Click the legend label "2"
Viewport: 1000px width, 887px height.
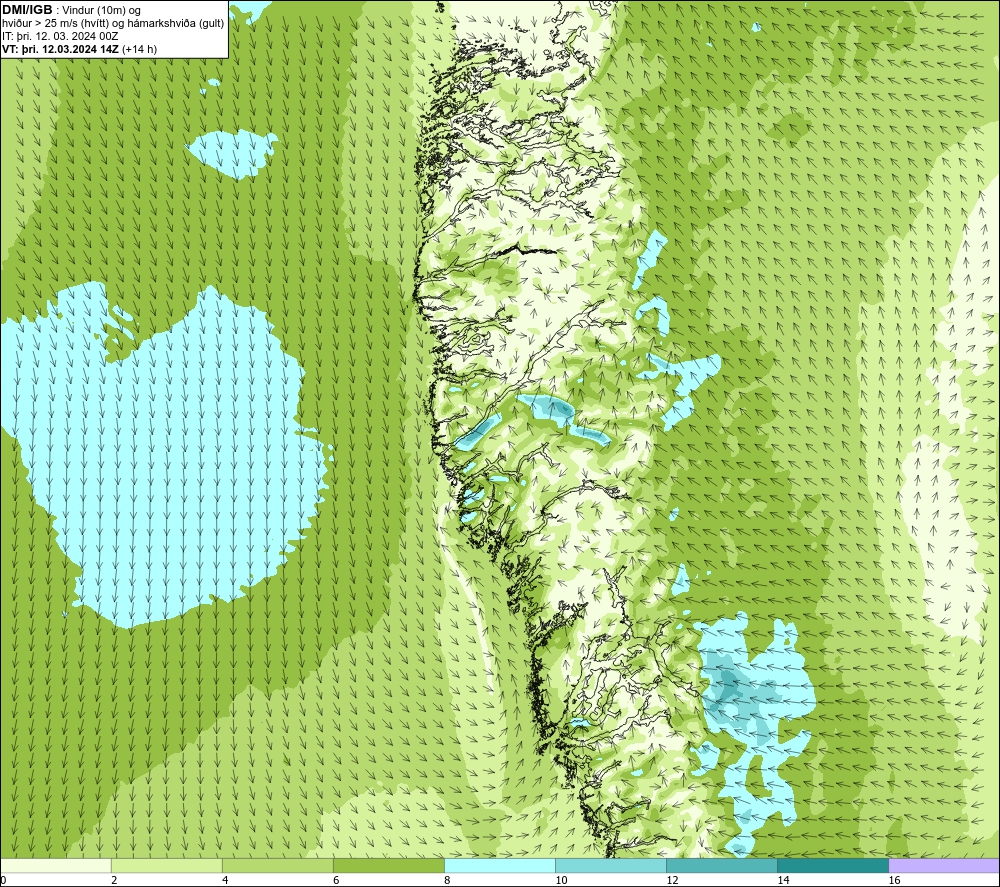tap(114, 880)
